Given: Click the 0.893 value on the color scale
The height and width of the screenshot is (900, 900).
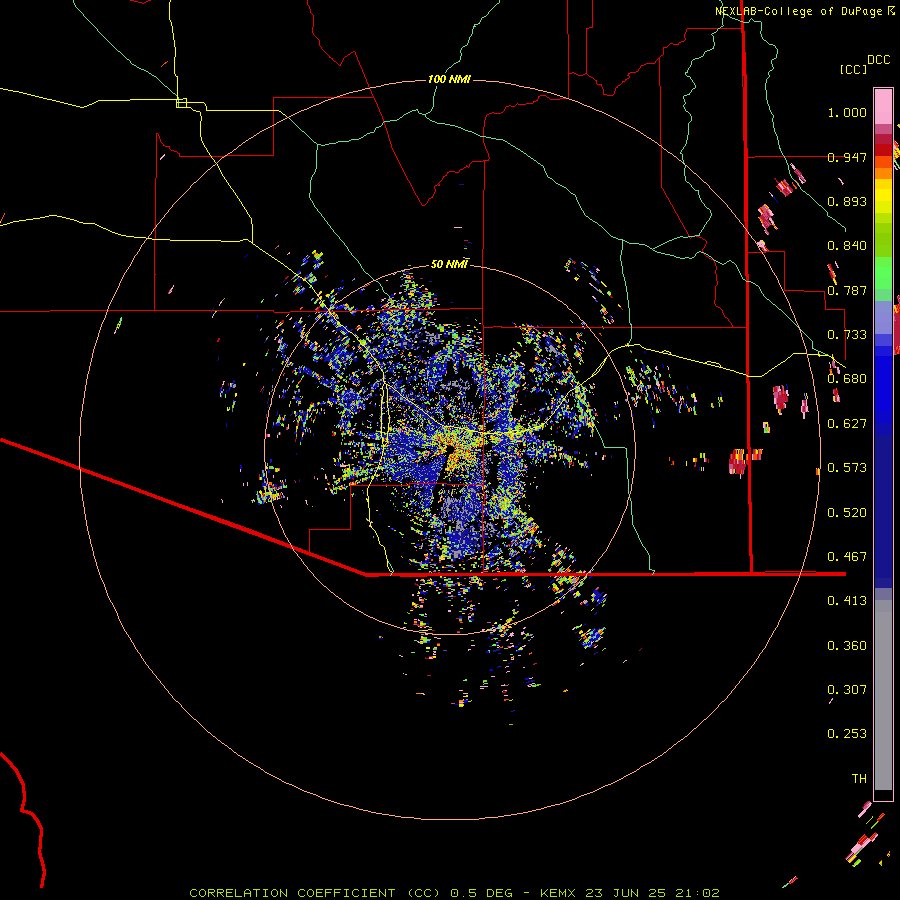Looking at the screenshot, I should (x=847, y=201).
